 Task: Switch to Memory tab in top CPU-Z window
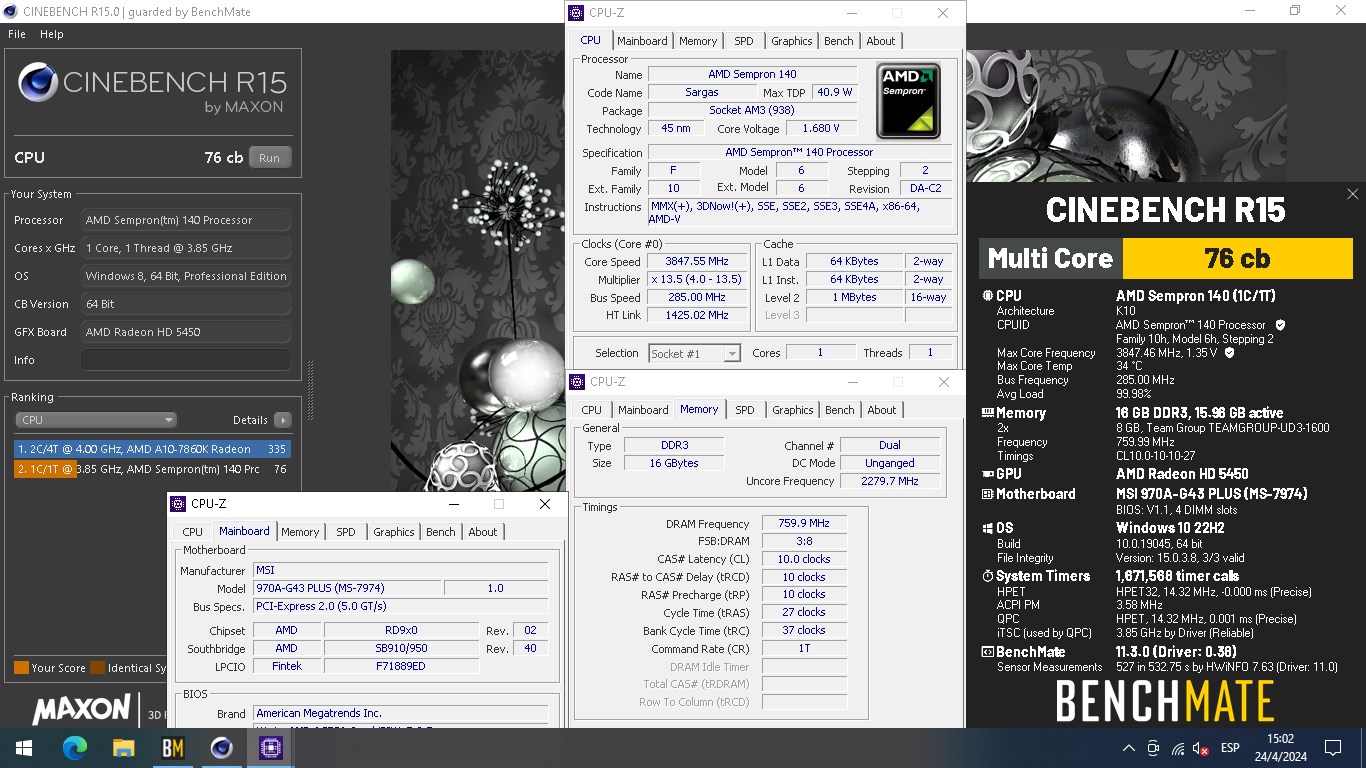(x=698, y=41)
